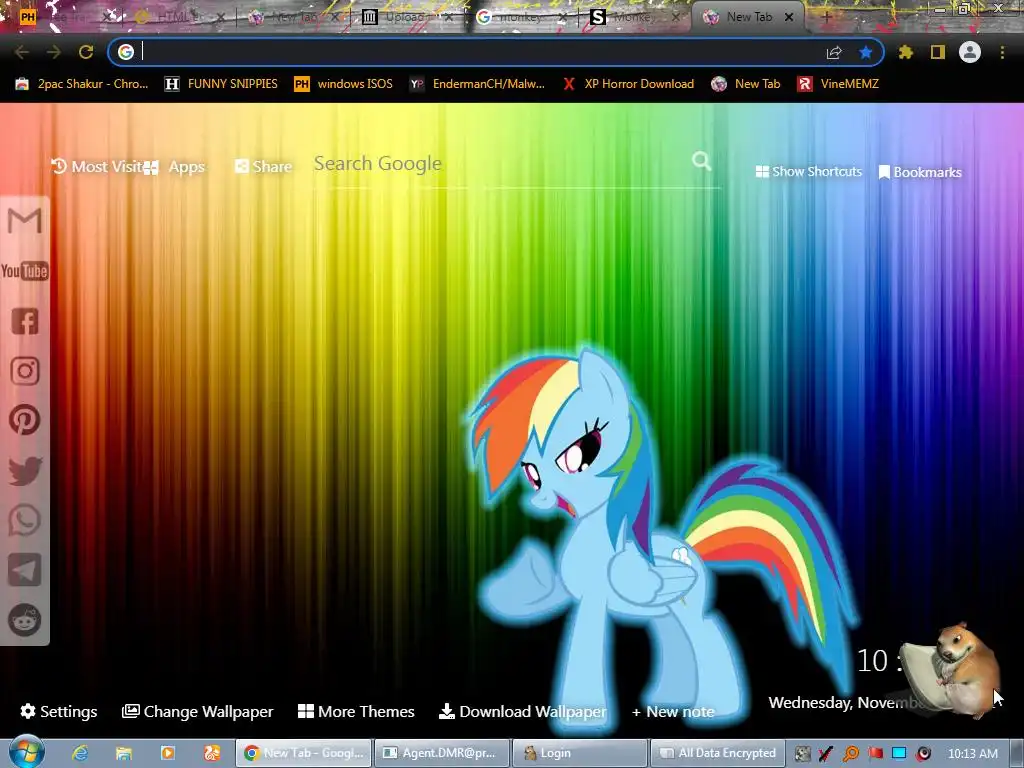The height and width of the screenshot is (768, 1024).
Task: Click Download Wallpaper
Action: coord(522,711)
